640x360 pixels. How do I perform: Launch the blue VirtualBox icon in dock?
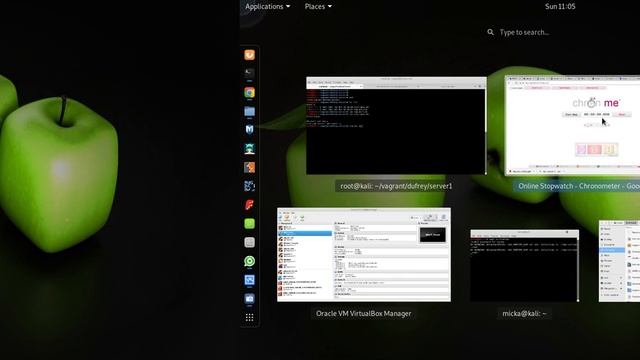tap(249, 280)
